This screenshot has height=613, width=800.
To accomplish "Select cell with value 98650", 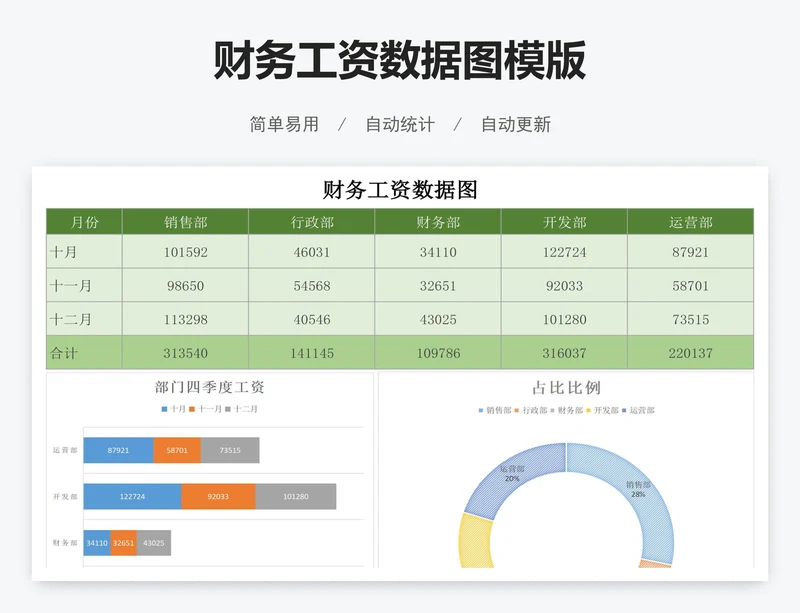I will (185, 285).
